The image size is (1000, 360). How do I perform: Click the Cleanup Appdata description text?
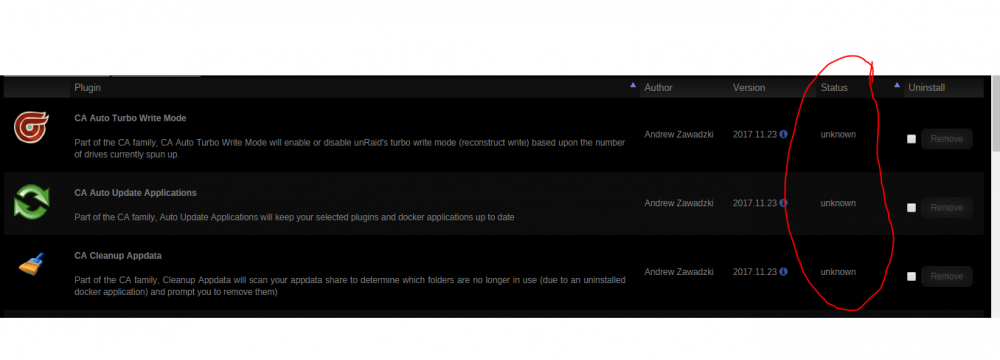click(349, 286)
